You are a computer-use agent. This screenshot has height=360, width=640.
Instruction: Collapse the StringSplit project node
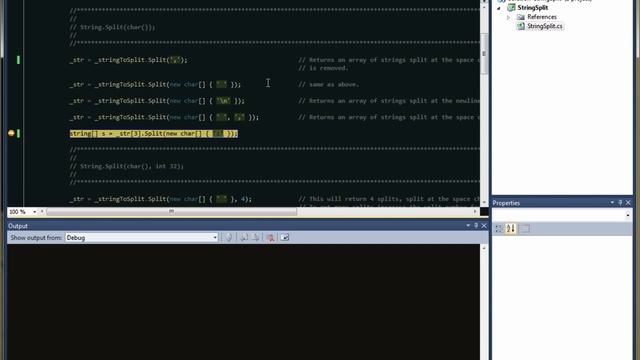tap(499, 8)
